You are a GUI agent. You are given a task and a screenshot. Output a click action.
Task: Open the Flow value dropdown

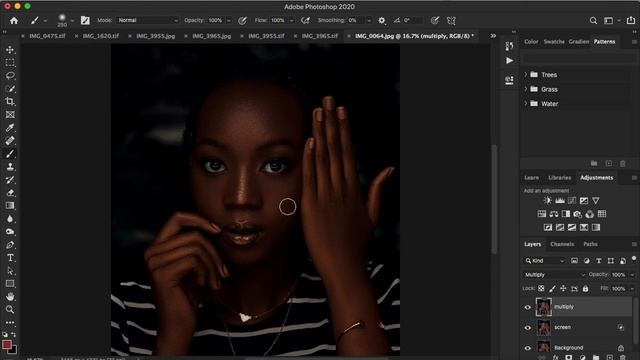coord(292,20)
